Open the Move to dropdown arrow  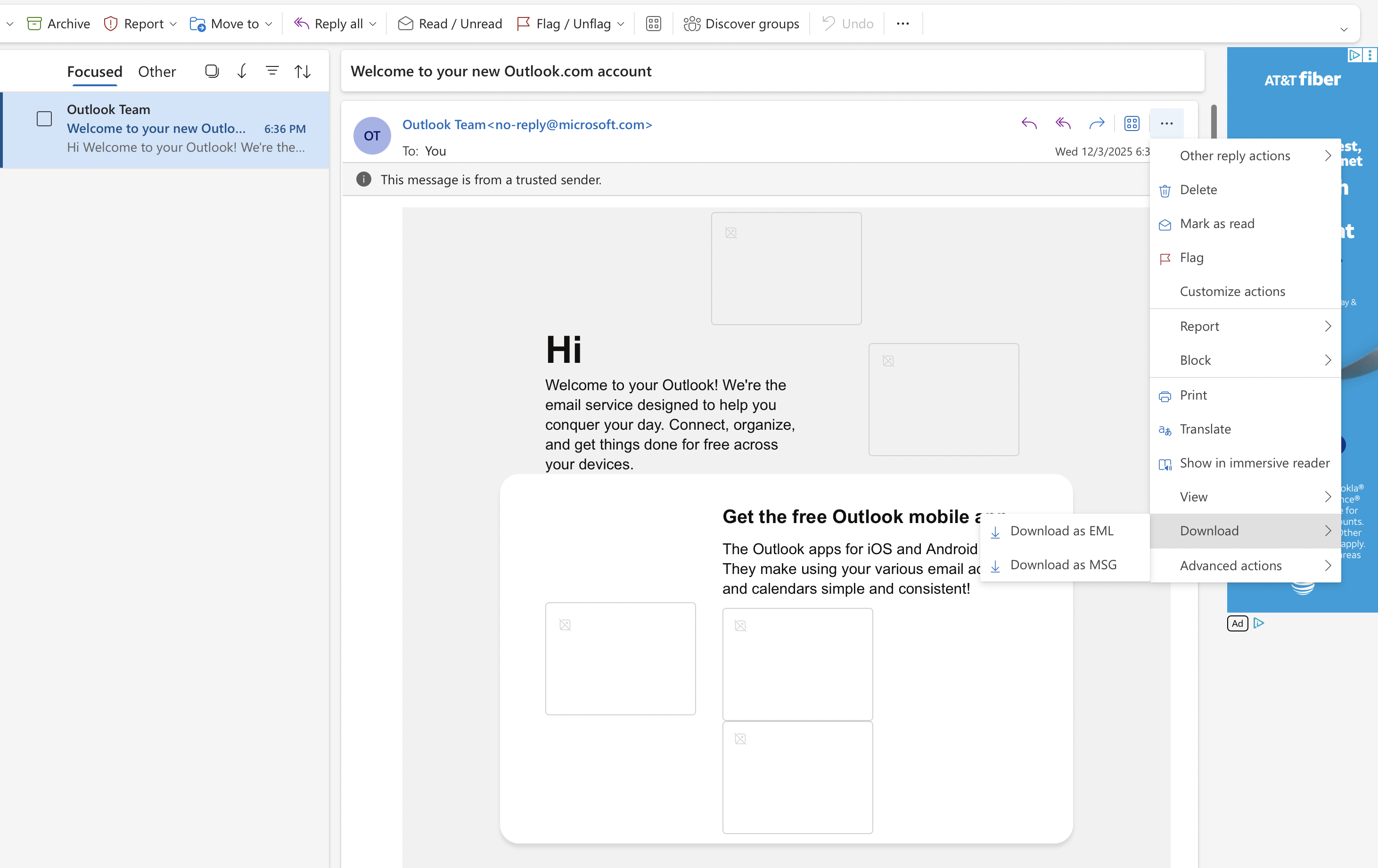[269, 24]
